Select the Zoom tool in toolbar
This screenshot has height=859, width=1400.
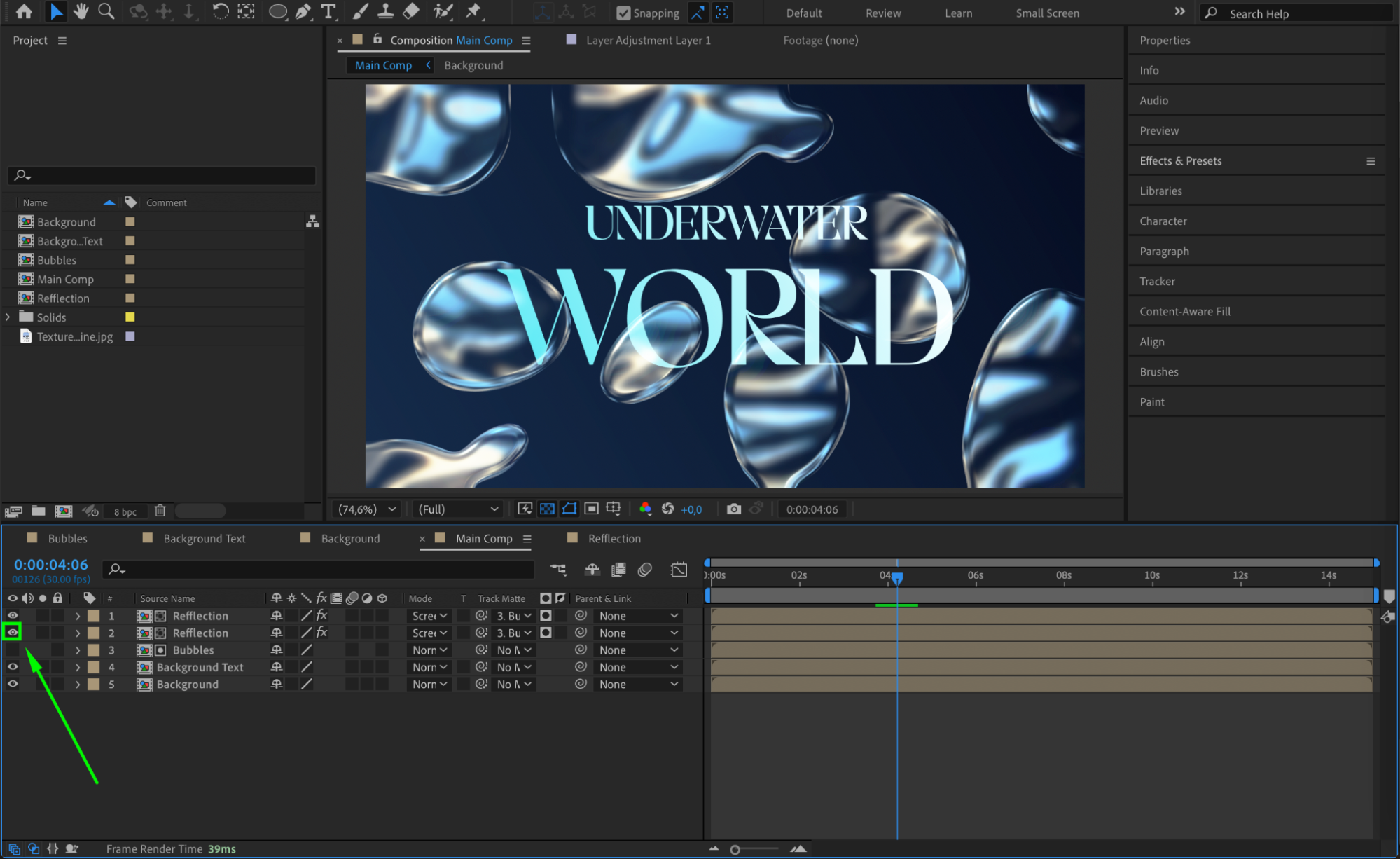point(106,11)
